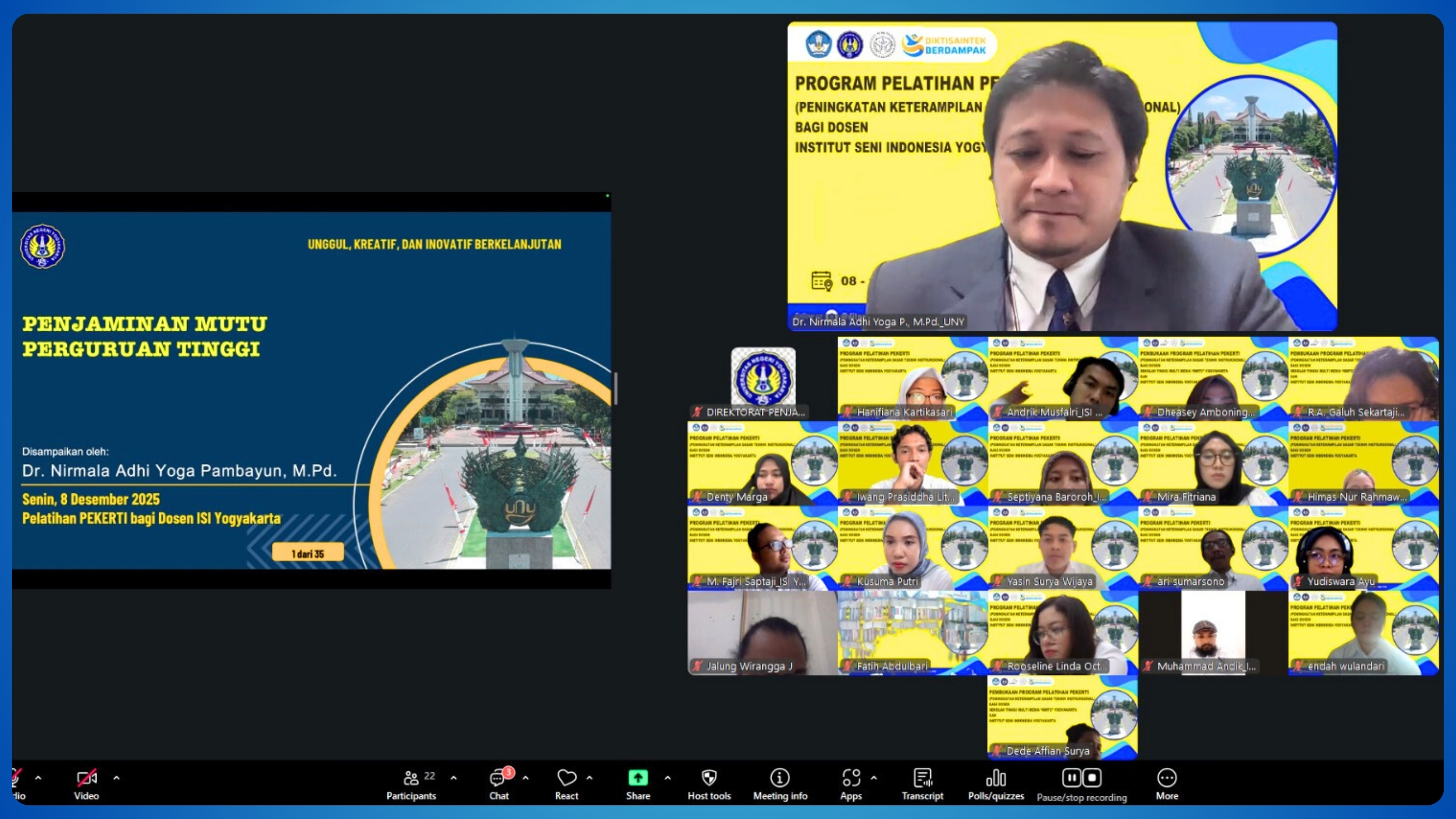The width and height of the screenshot is (1456, 819).
Task: Click the green Share screen icon
Action: coord(638,779)
